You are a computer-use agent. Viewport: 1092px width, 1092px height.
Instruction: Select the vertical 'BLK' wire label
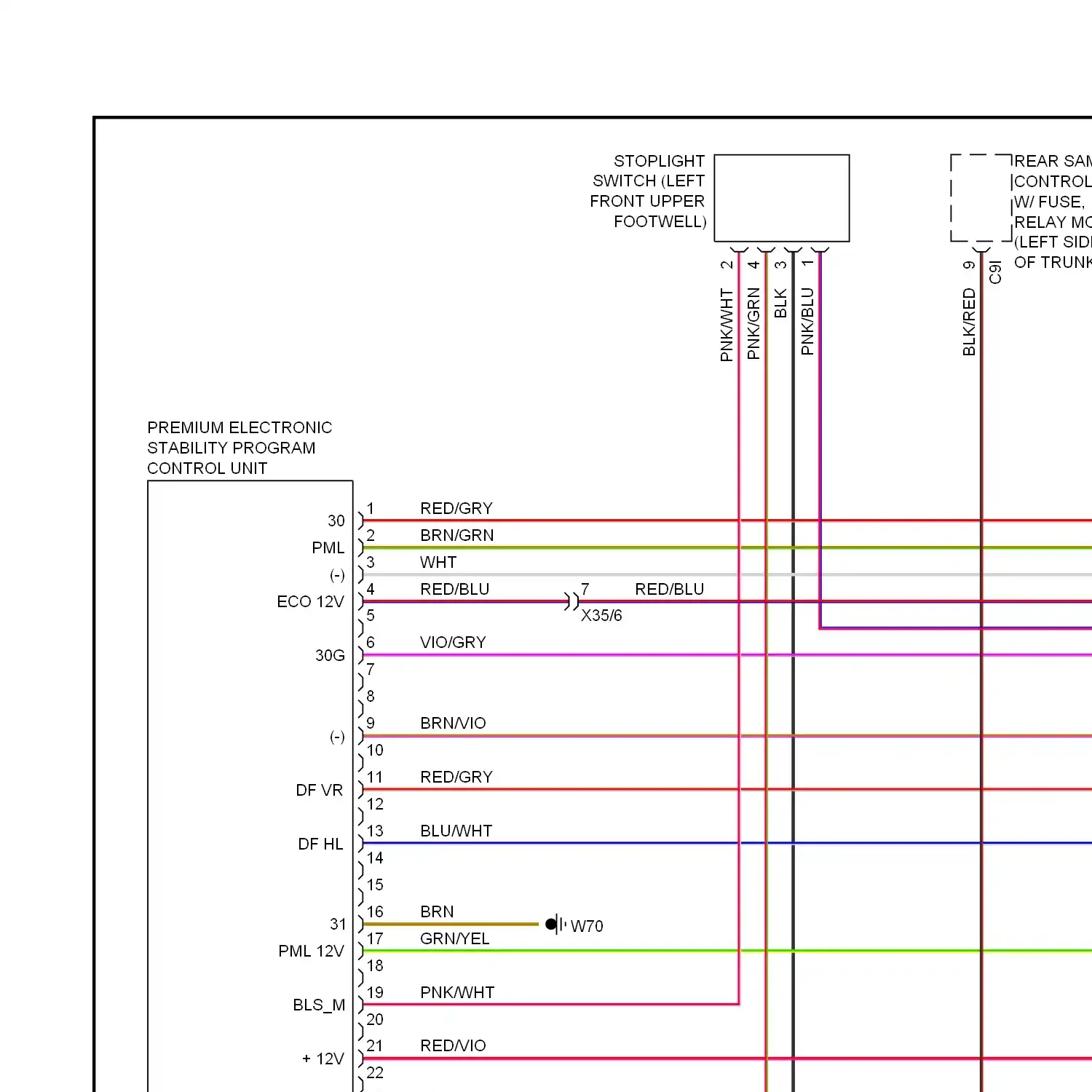coord(780,303)
